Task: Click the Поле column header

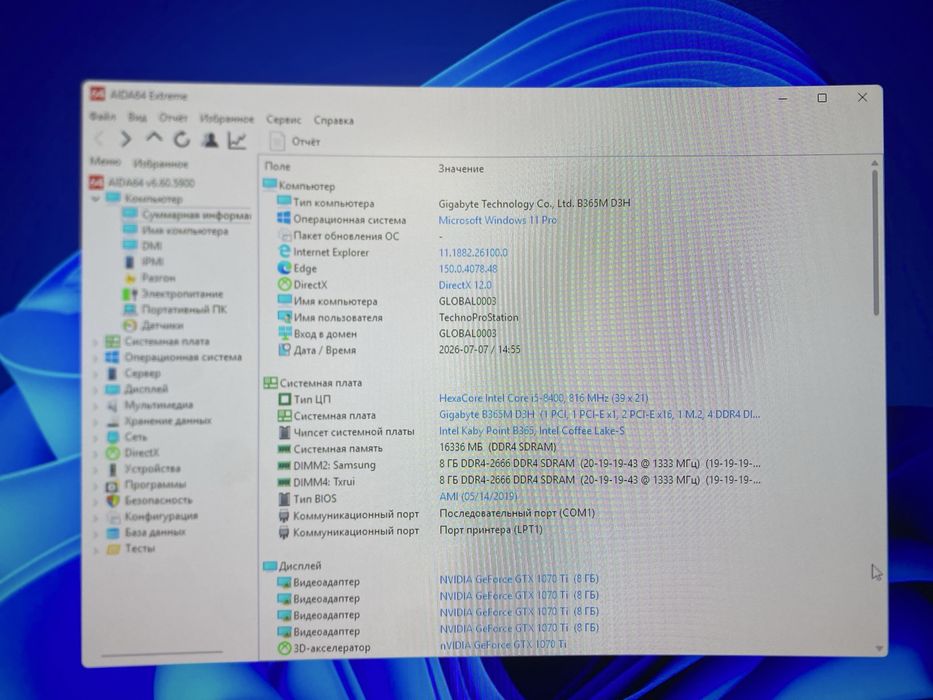Action: point(277,167)
